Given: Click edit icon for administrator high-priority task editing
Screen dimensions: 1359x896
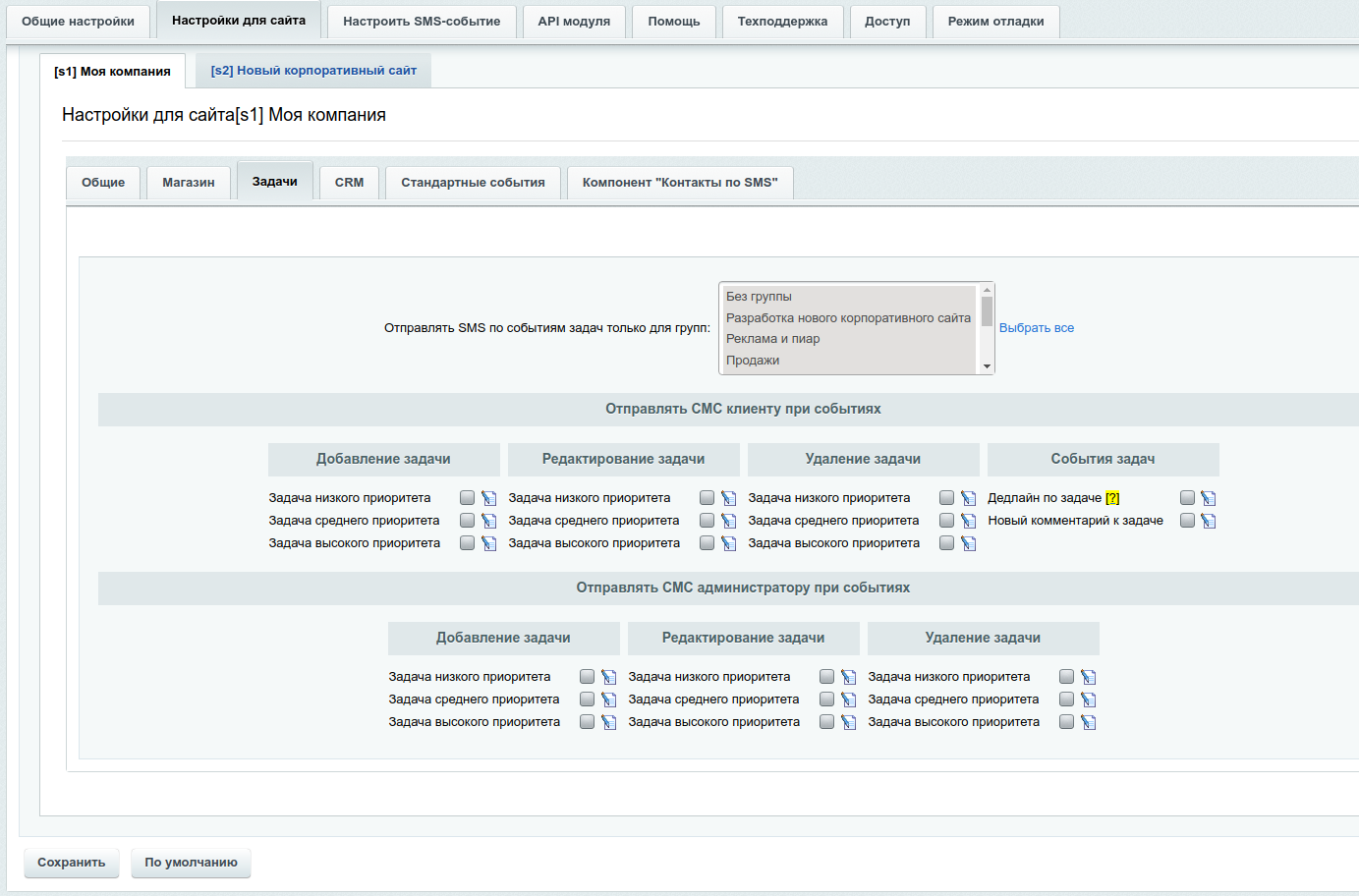Looking at the screenshot, I should coord(848,722).
